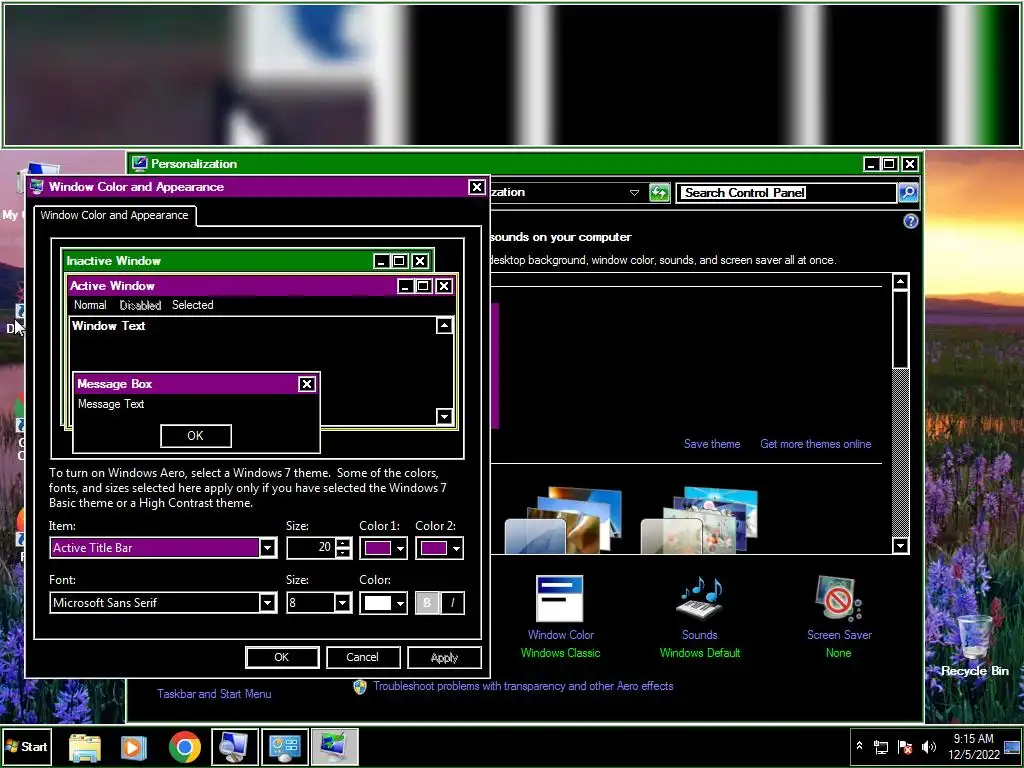The image size is (1024, 768).
Task: Focus the Search Control Panel field
Action: click(786, 193)
